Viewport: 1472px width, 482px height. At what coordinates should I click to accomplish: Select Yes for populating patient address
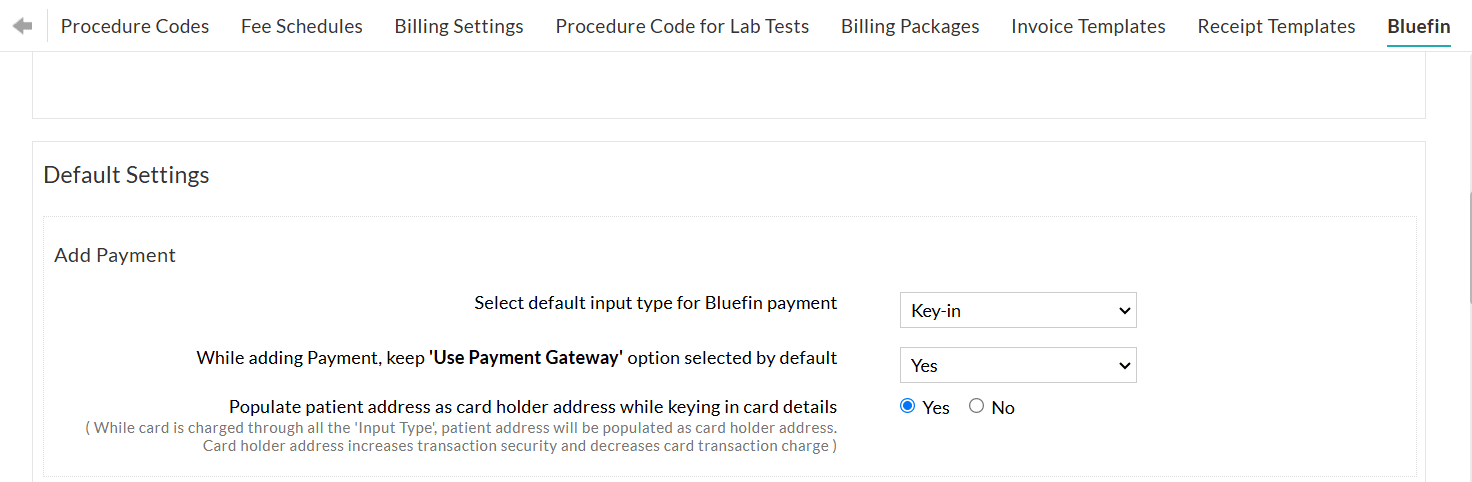coord(908,406)
